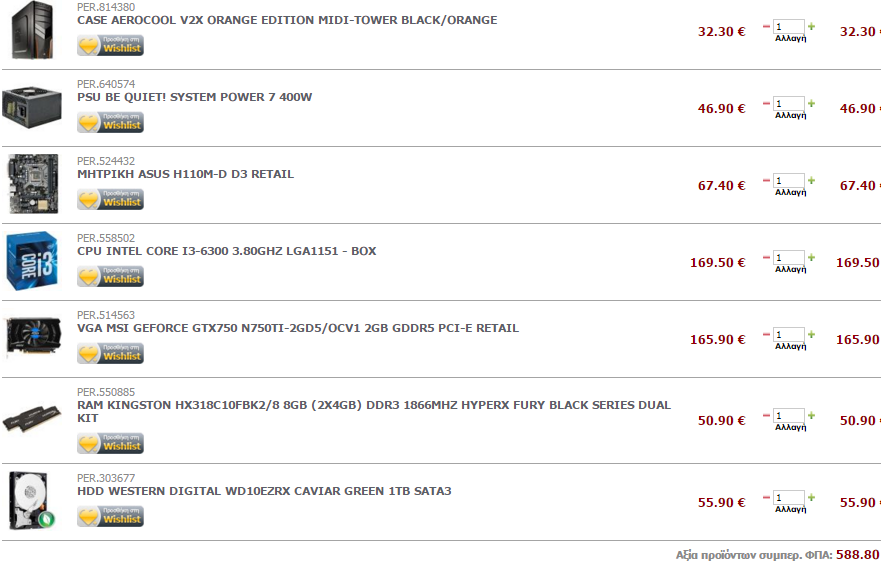881x563 pixels.
Task: Open MSI GeForce GTX750 product link
Action: (298, 328)
